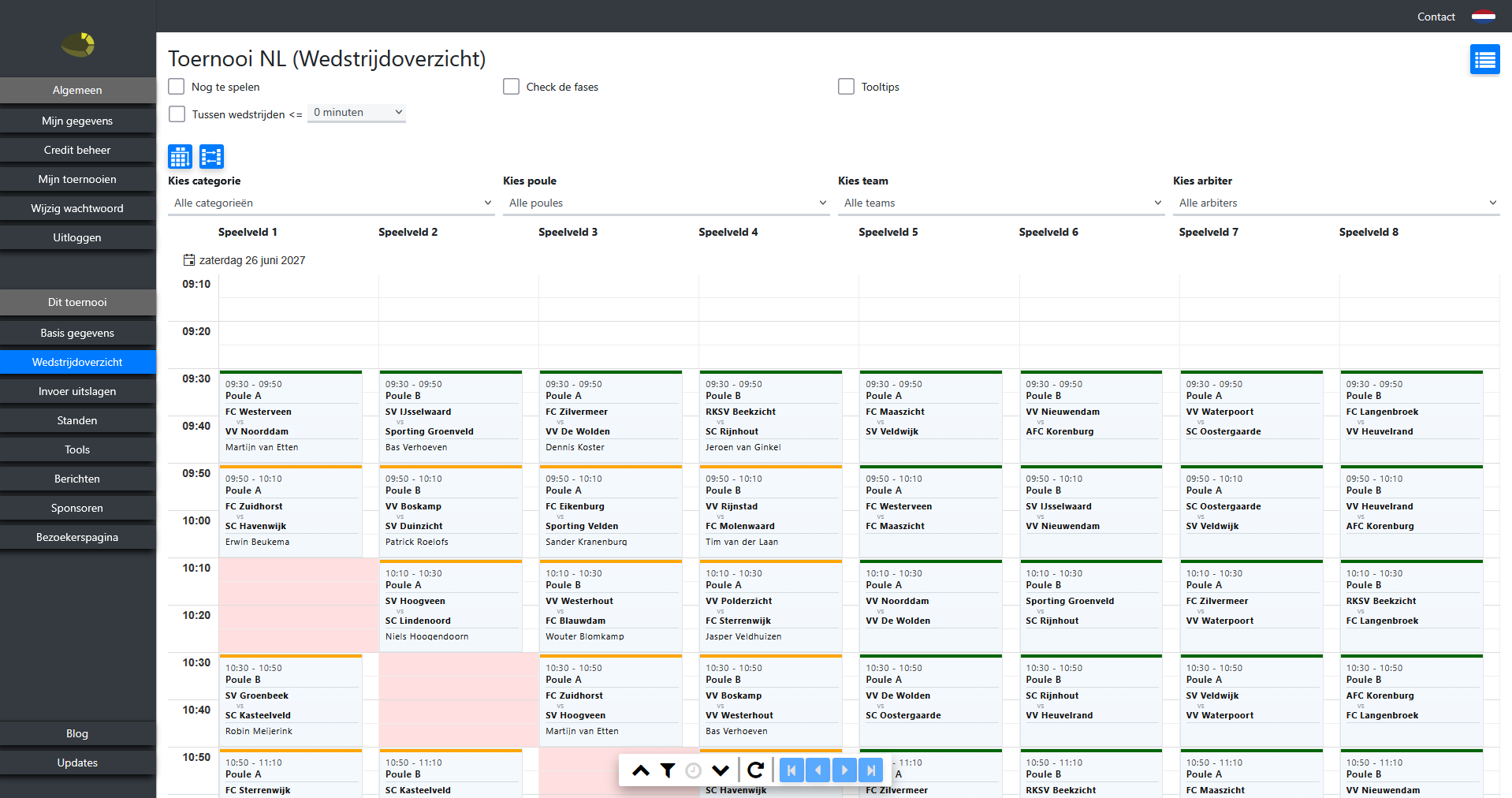Select match FC Westerveen vs VV Noorddam at 09:30
This screenshot has height=798, width=1512.
[290, 416]
